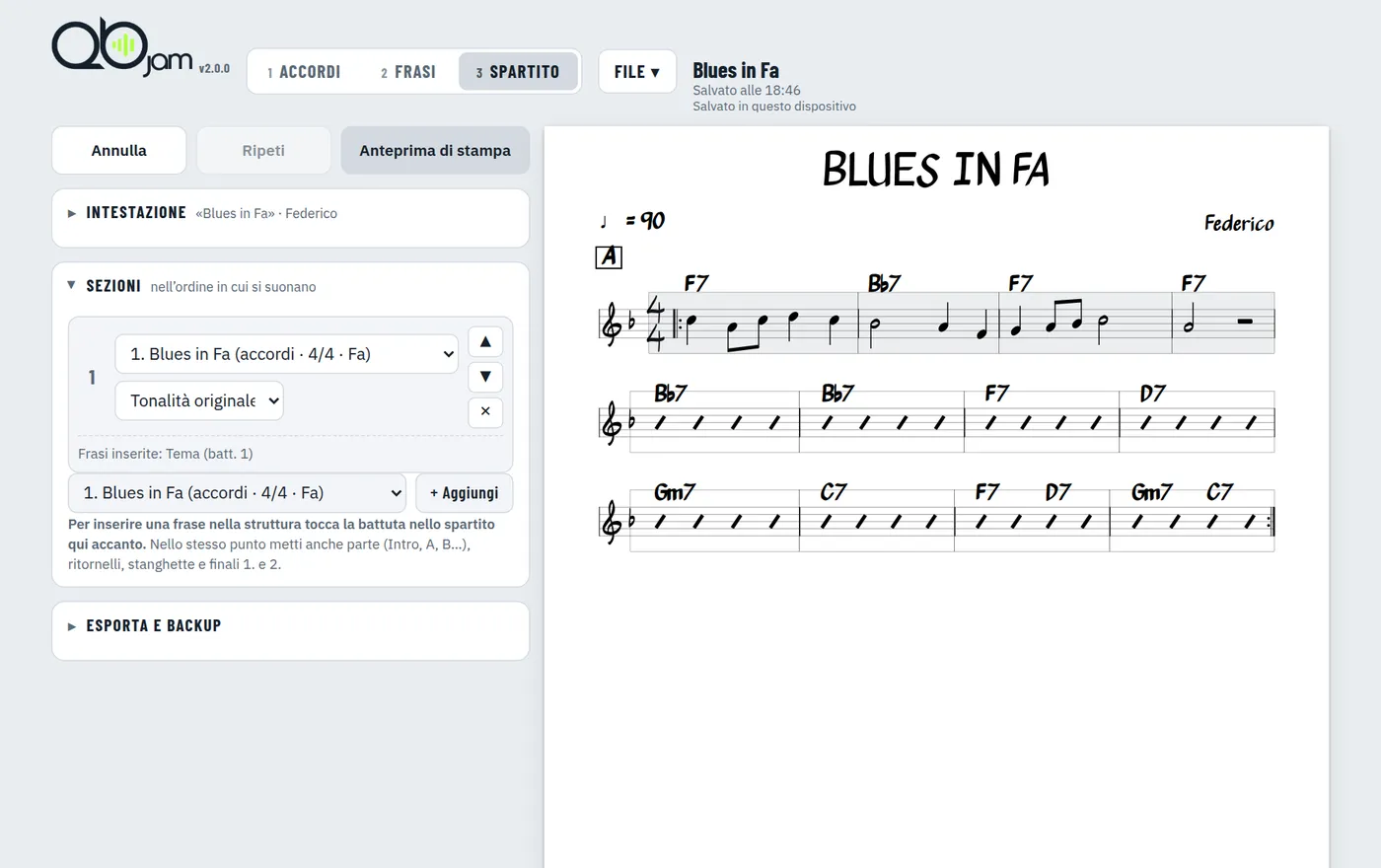Expand the Intestazione section
The width and height of the screenshot is (1381, 868).
(x=290, y=213)
